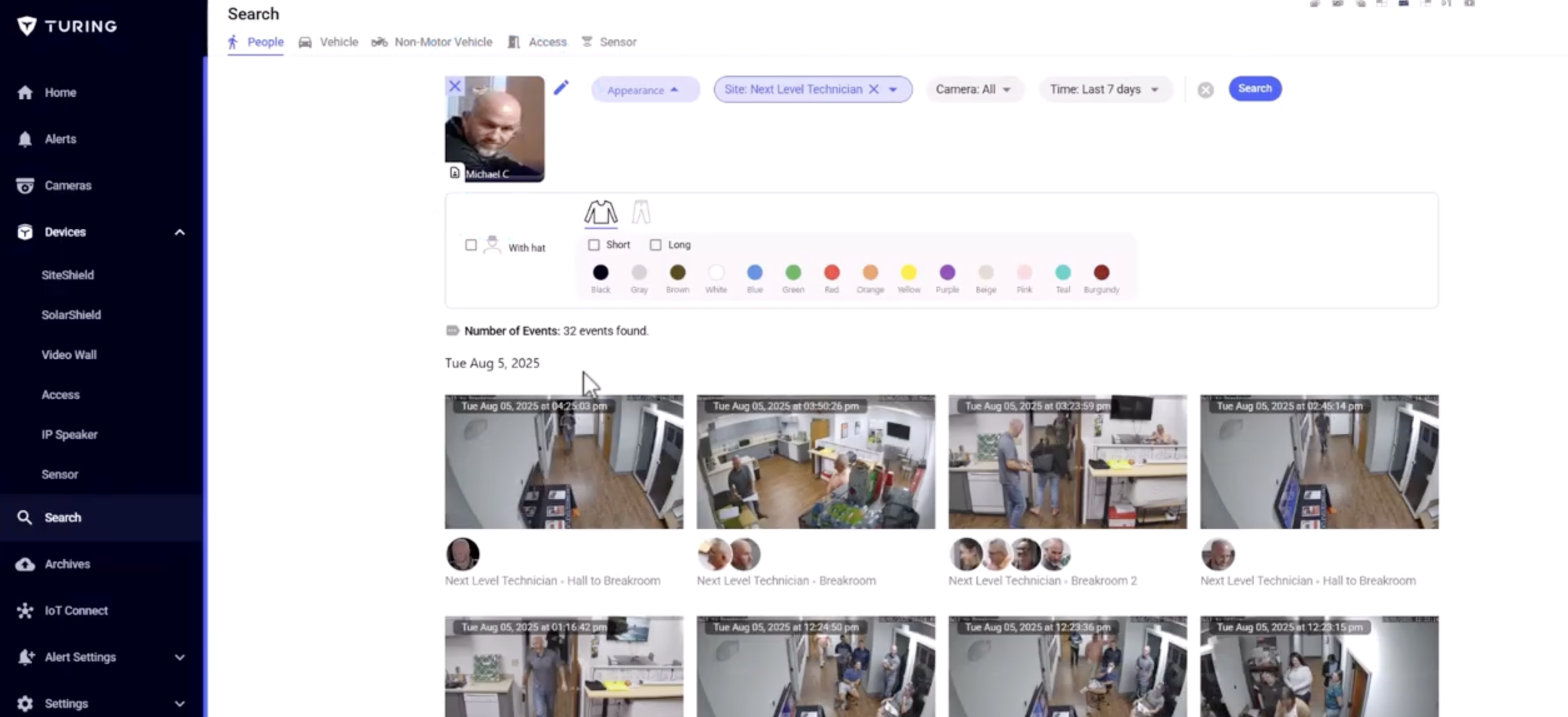
Task: Check the Long sleeve option
Action: (x=655, y=245)
